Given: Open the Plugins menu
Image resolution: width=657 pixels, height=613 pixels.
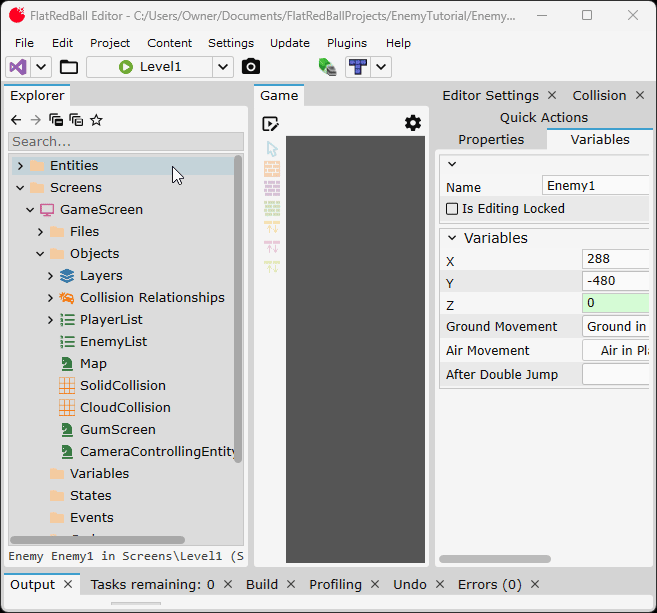Looking at the screenshot, I should [x=347, y=43].
